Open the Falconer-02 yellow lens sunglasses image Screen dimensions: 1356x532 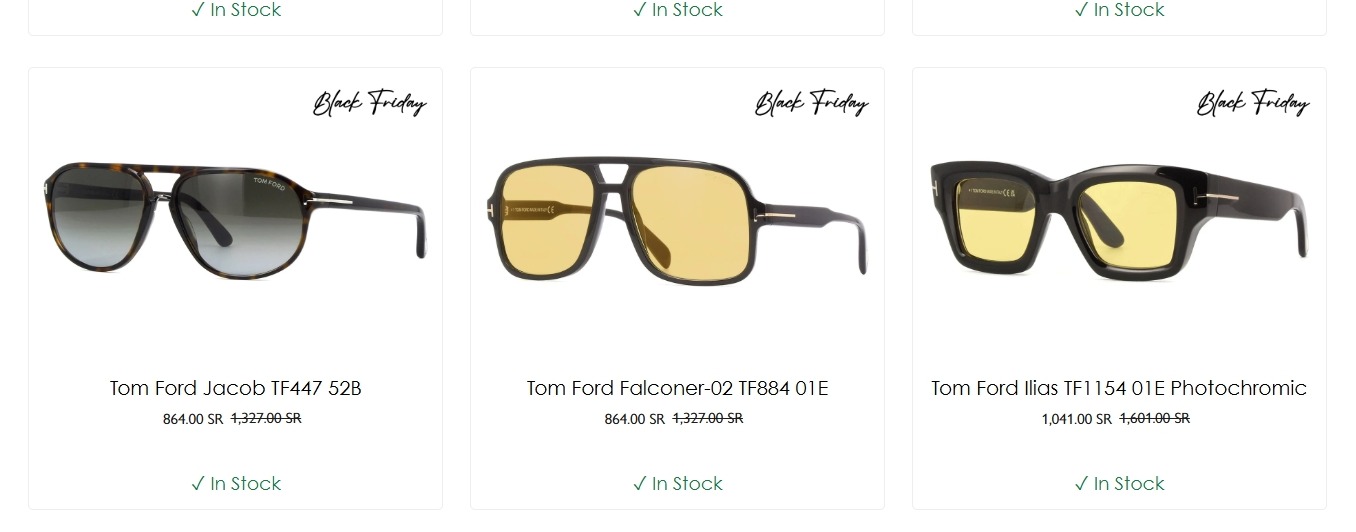(677, 222)
